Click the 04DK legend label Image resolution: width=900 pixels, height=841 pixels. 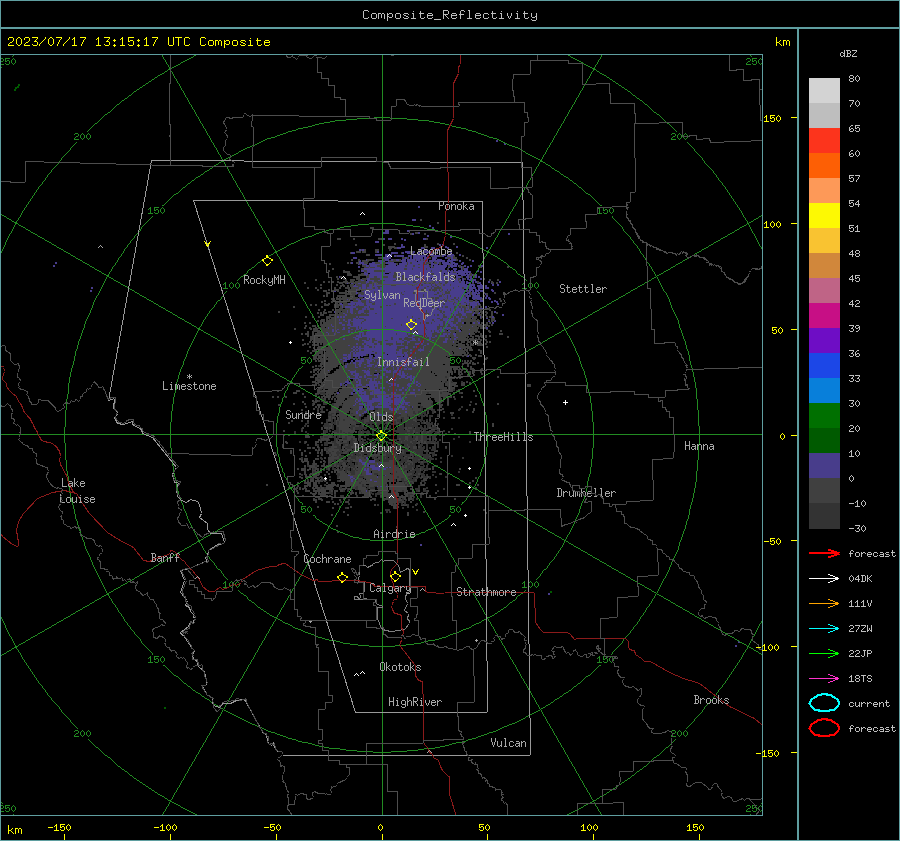pyautogui.click(x=860, y=579)
